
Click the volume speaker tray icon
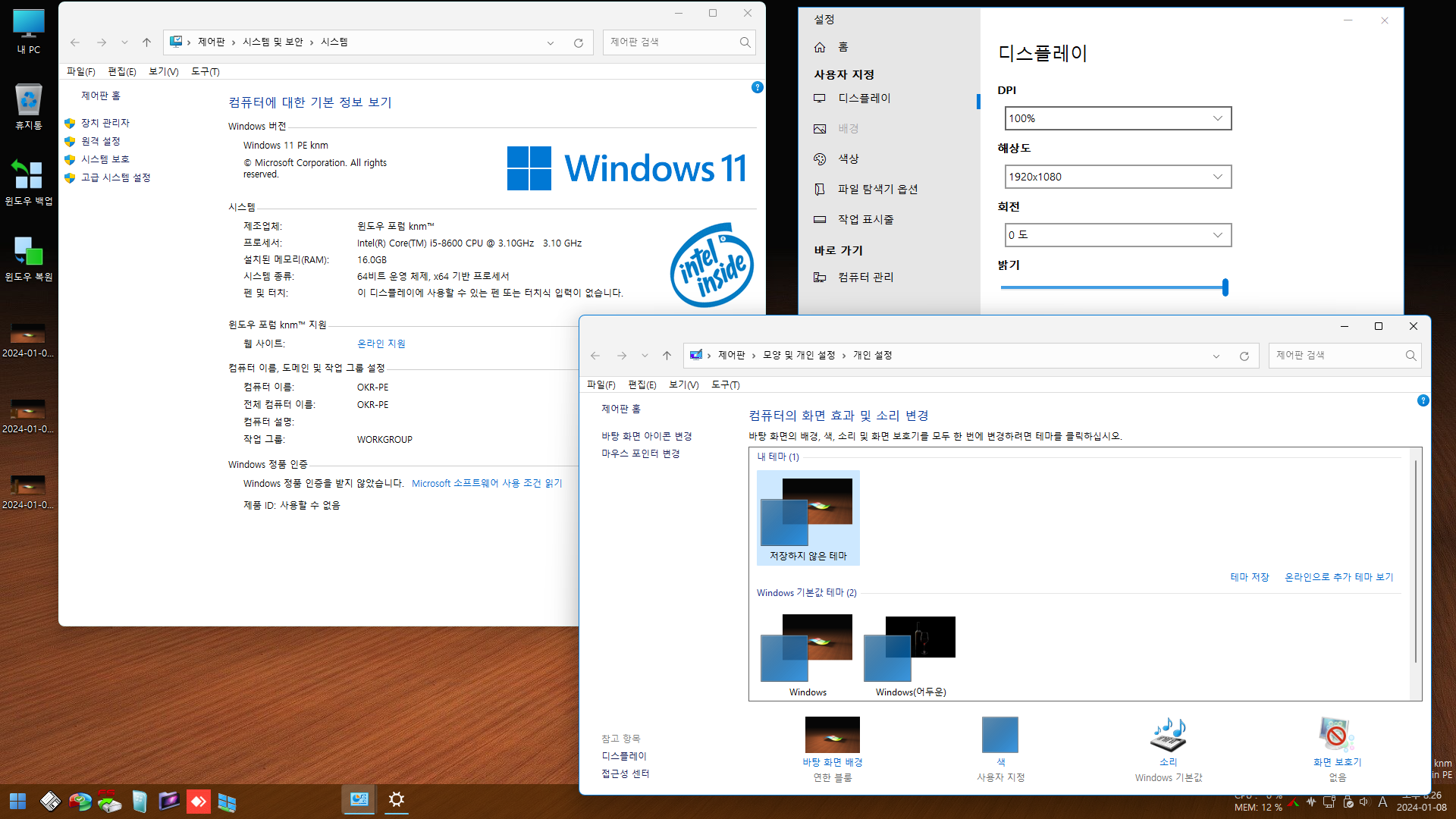(x=1363, y=802)
